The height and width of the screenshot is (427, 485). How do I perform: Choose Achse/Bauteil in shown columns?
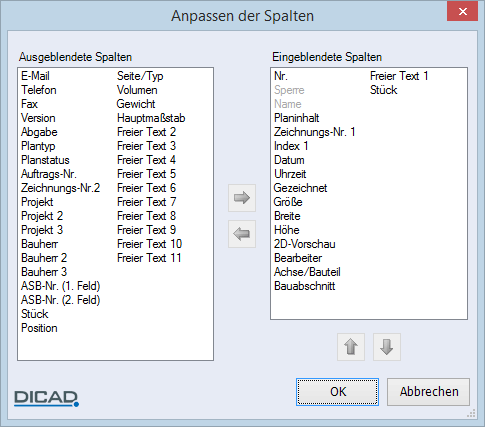coord(307,272)
